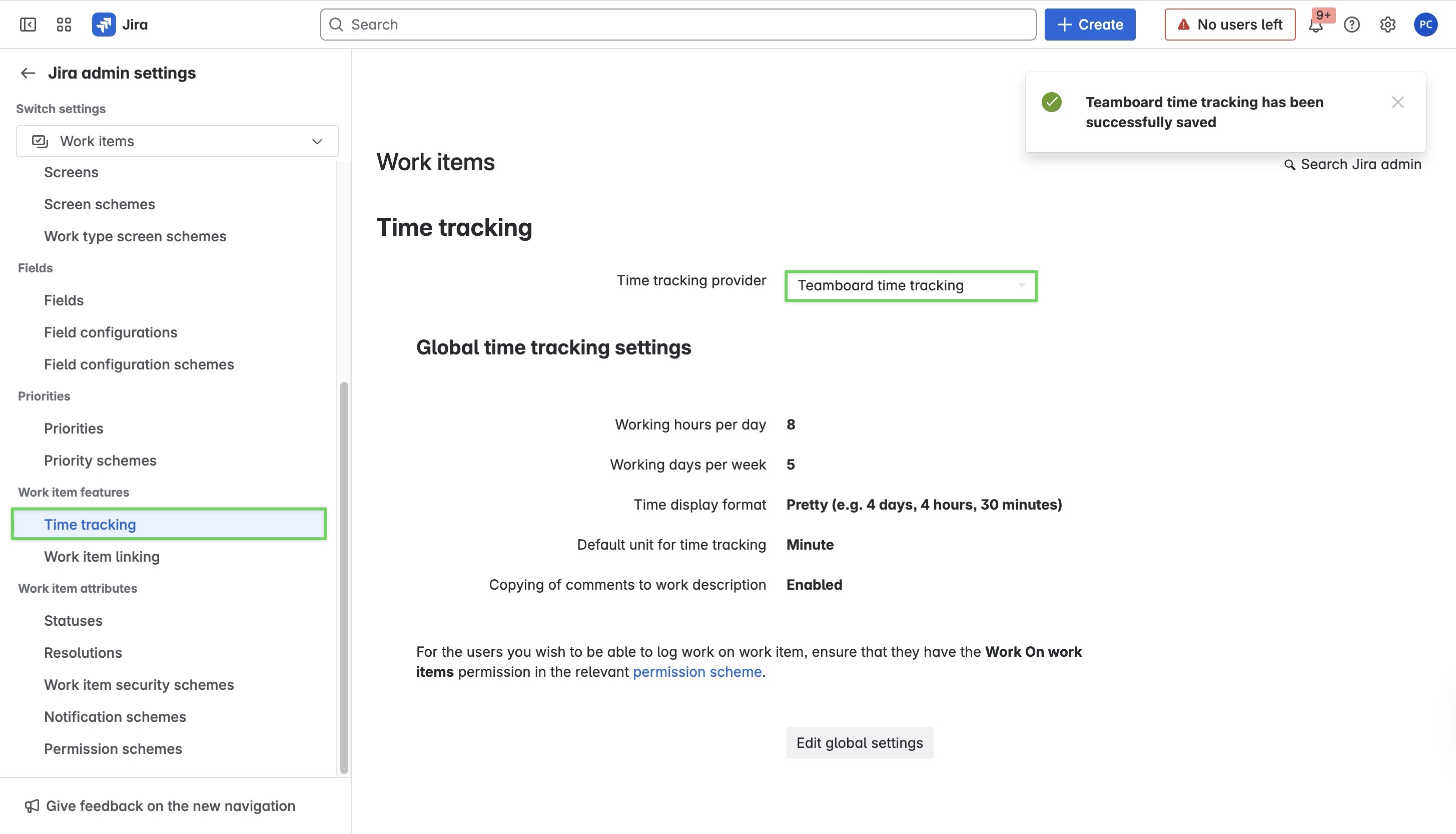Follow the permission scheme link

pyautogui.click(x=696, y=672)
